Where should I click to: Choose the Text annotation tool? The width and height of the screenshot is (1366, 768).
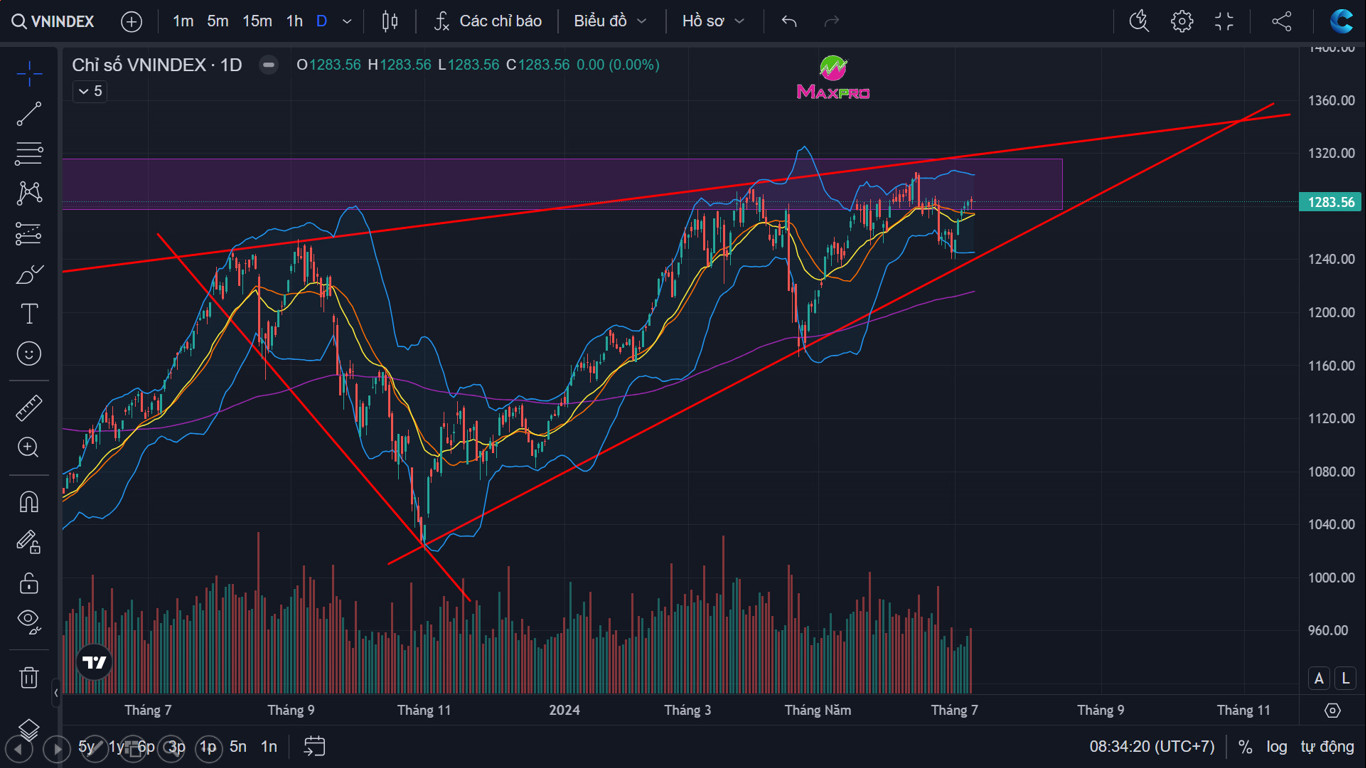click(x=29, y=314)
